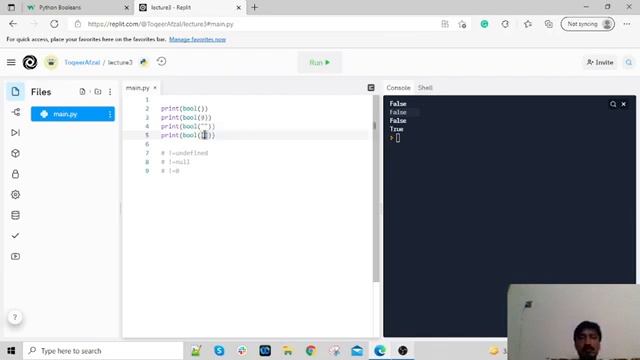
Task: Open the video sidebar icon
Action: [16, 256]
